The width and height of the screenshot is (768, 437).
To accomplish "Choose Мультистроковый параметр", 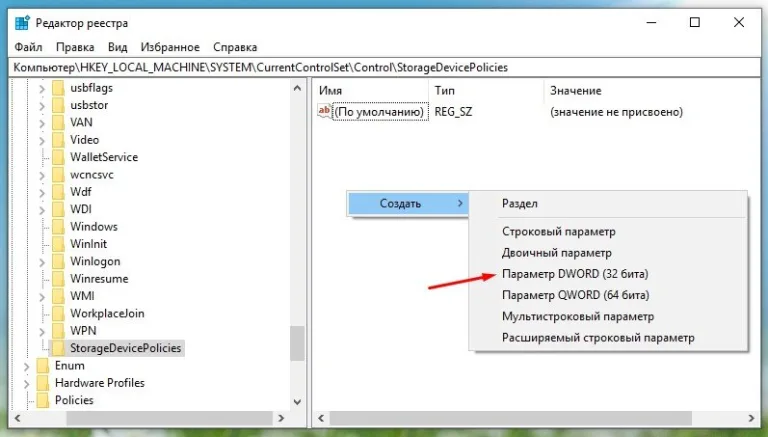I will (608, 316).
